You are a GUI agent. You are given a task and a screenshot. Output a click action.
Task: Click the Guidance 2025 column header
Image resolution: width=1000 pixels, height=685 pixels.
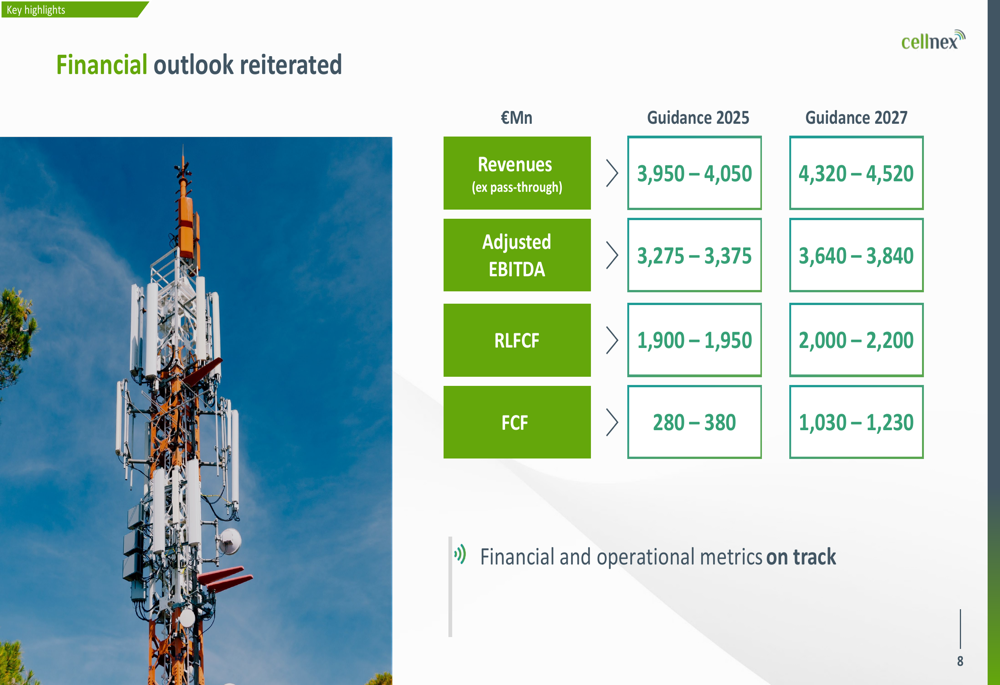coord(698,117)
